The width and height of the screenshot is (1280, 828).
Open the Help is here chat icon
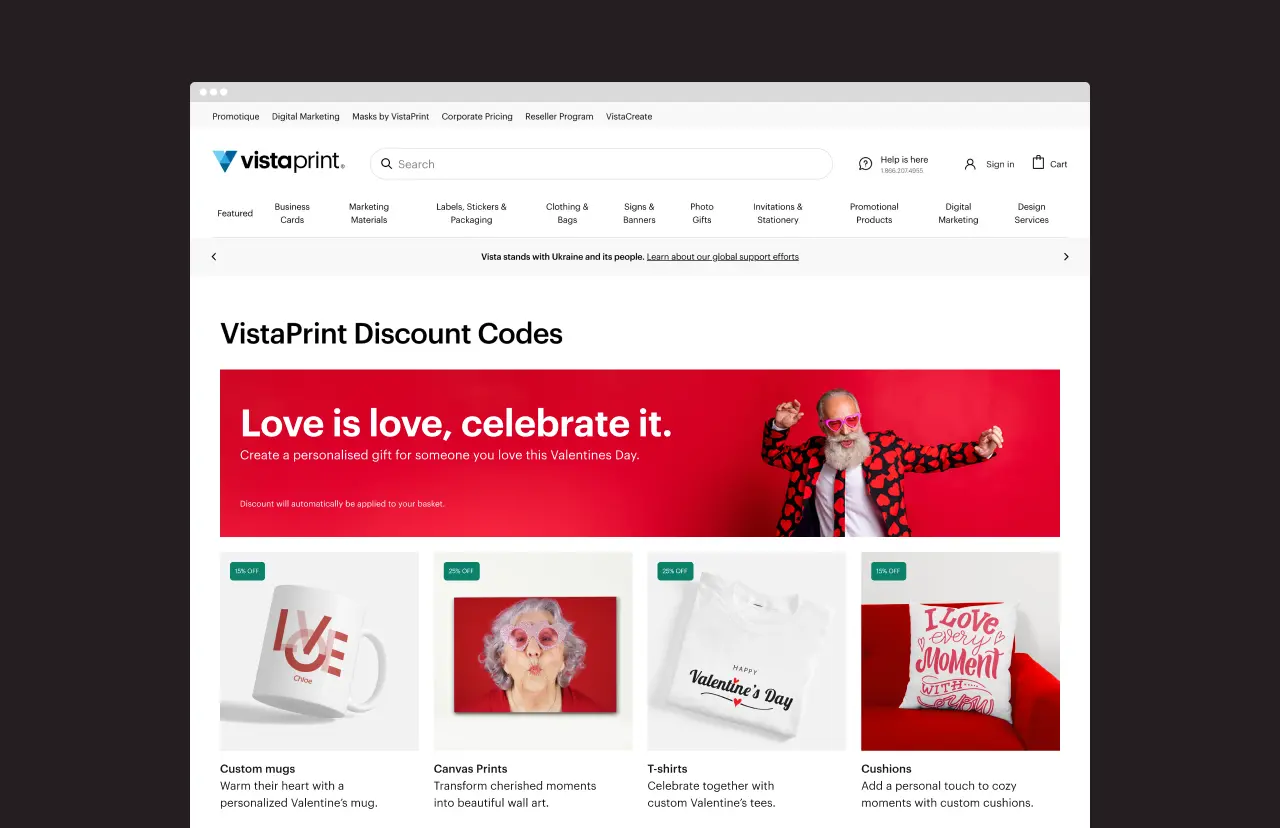(x=866, y=164)
